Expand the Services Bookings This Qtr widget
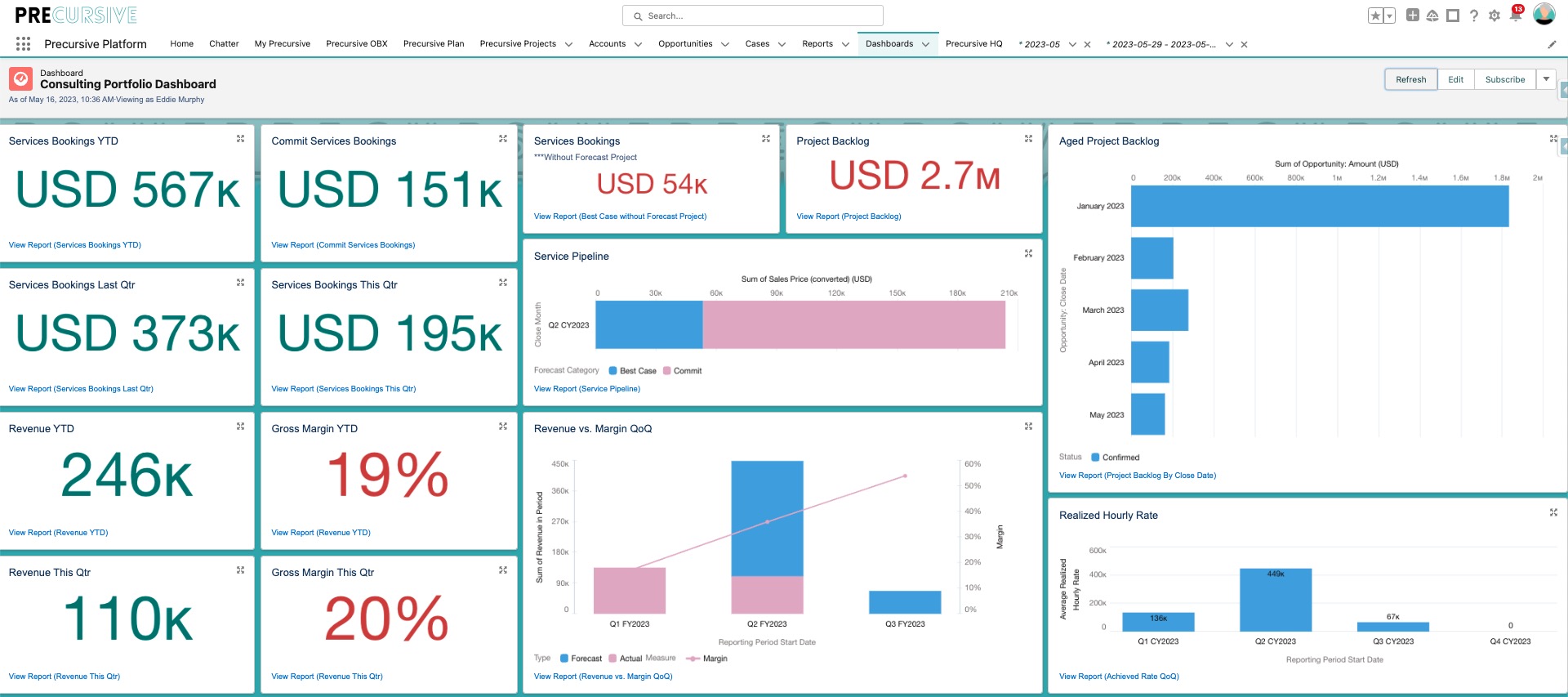This screenshot has width=1568, height=697. (x=503, y=283)
